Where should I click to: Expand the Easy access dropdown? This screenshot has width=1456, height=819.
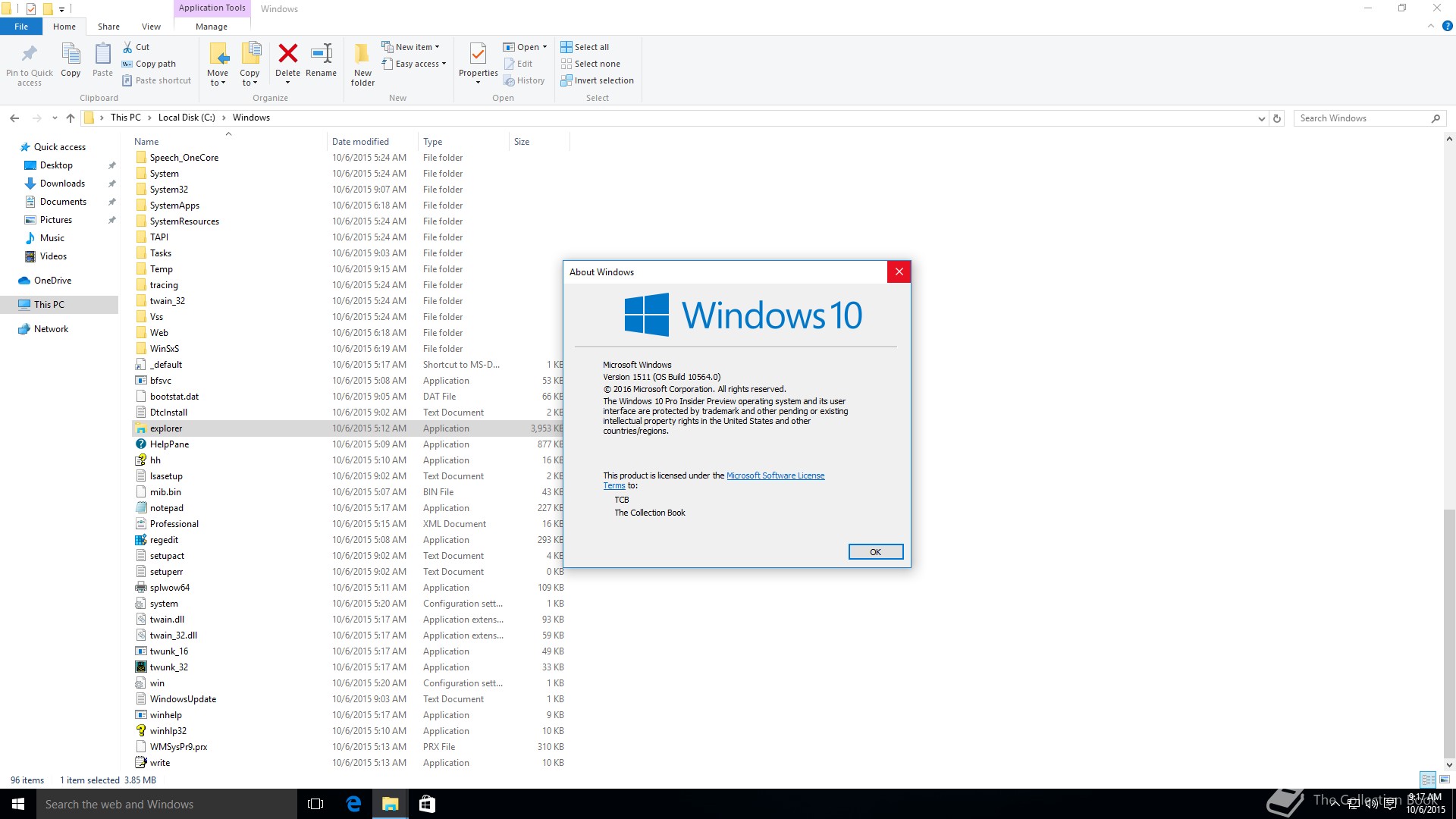tap(444, 64)
